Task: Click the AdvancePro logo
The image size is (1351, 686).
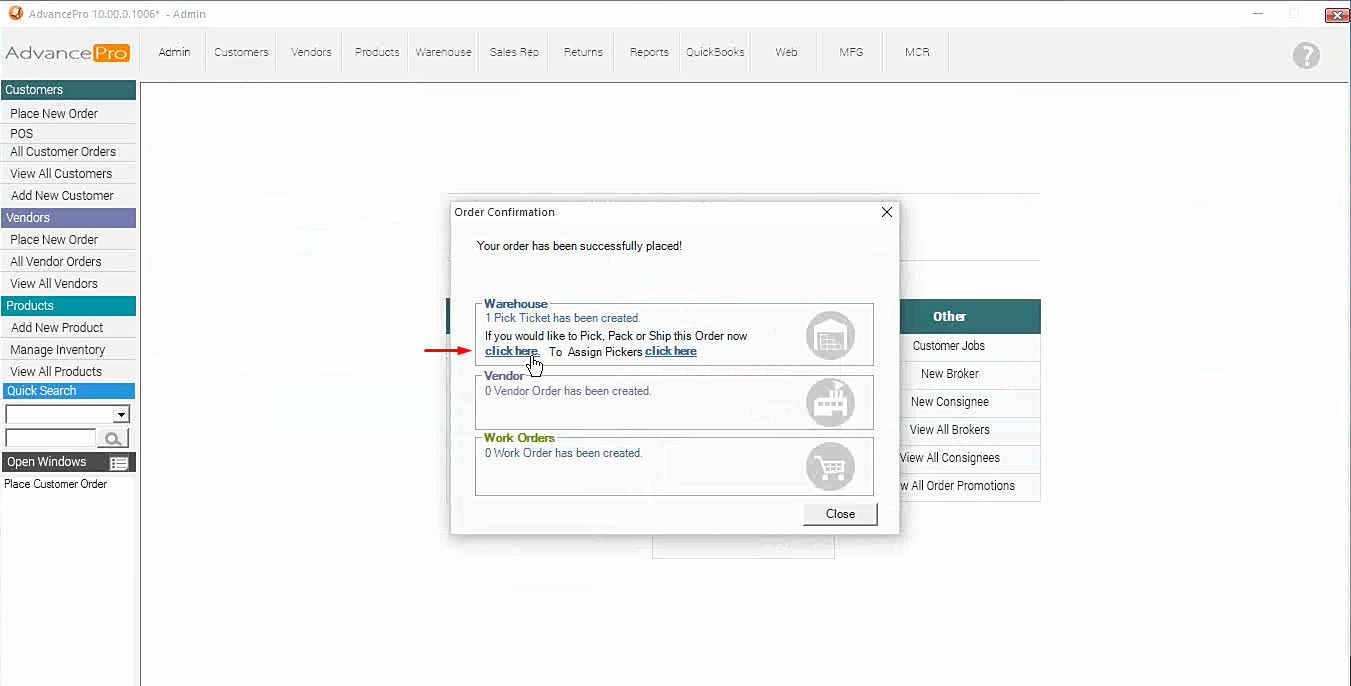Action: pos(67,53)
